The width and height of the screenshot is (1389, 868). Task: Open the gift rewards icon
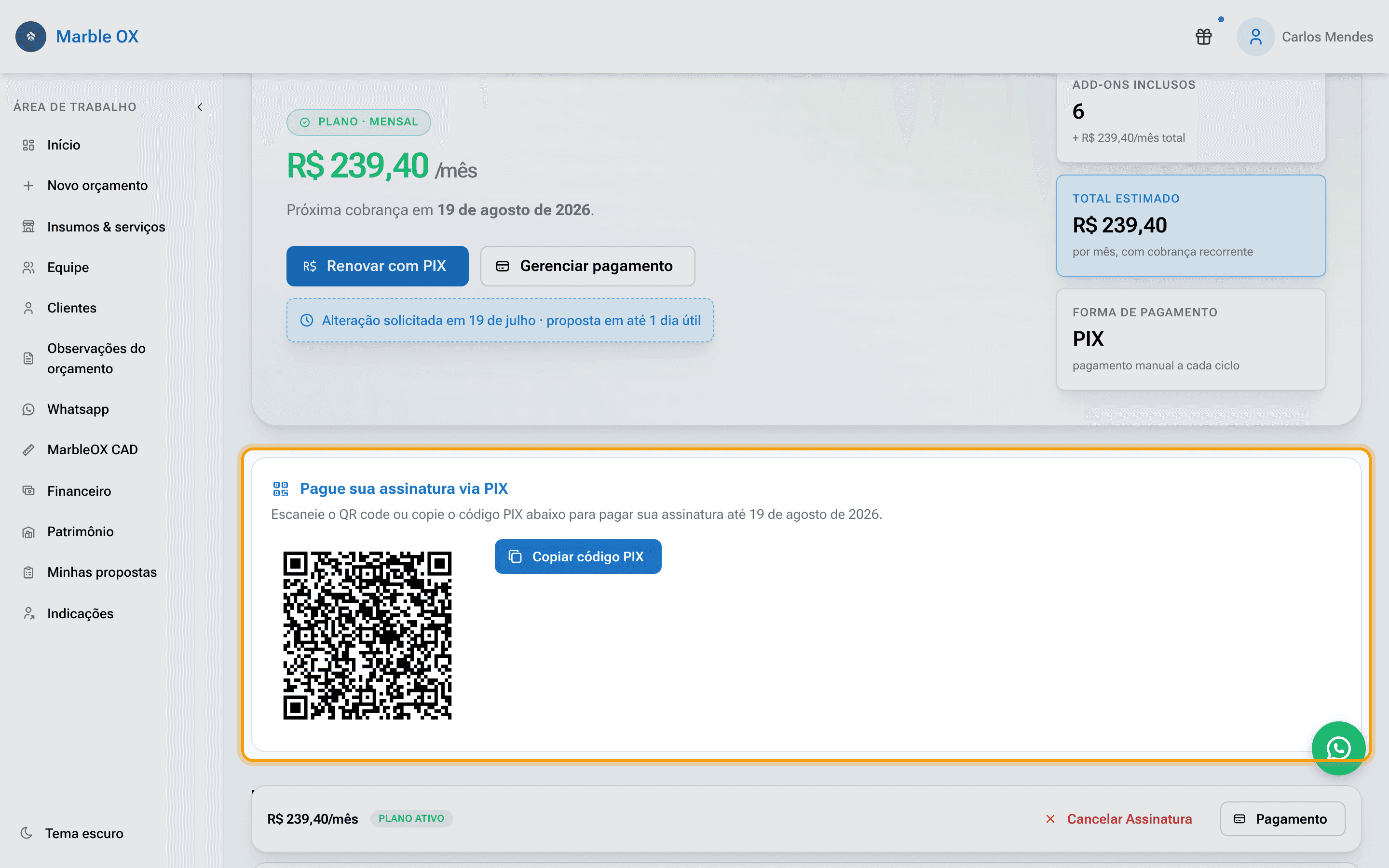(x=1204, y=37)
